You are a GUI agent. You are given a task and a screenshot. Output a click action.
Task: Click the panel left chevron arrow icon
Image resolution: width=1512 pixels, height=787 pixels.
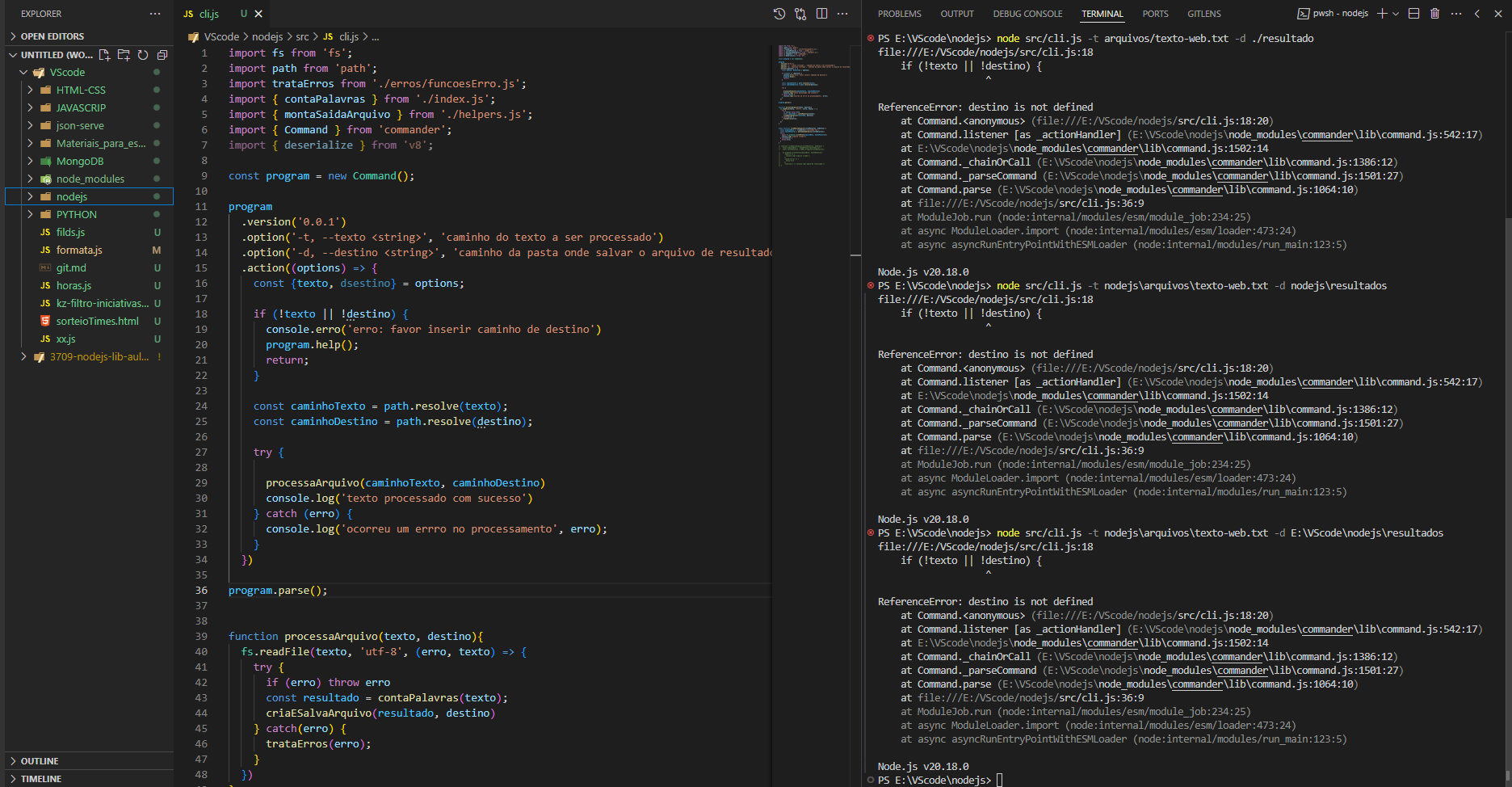click(1476, 14)
